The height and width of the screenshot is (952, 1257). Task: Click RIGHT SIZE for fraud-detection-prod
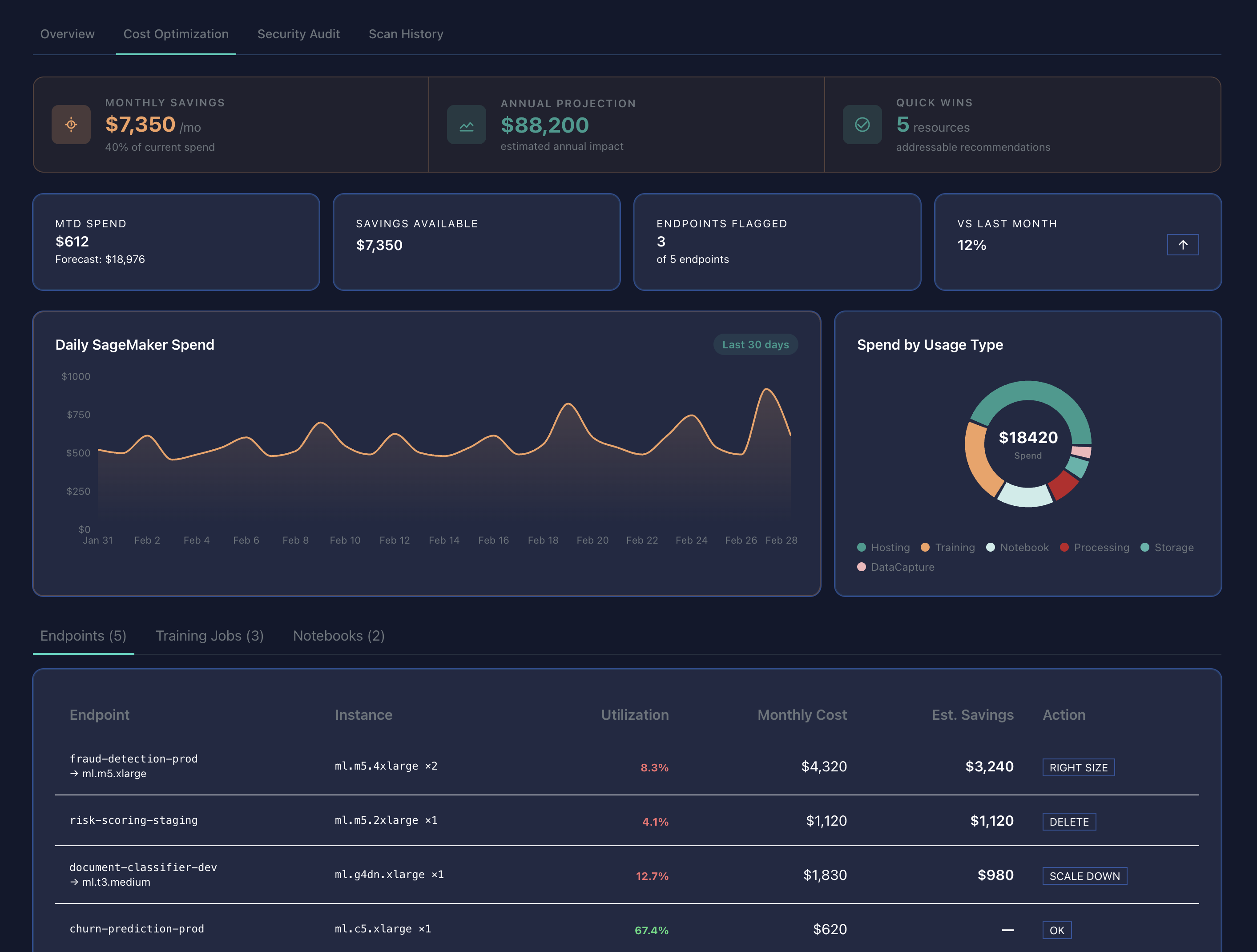pyautogui.click(x=1077, y=767)
